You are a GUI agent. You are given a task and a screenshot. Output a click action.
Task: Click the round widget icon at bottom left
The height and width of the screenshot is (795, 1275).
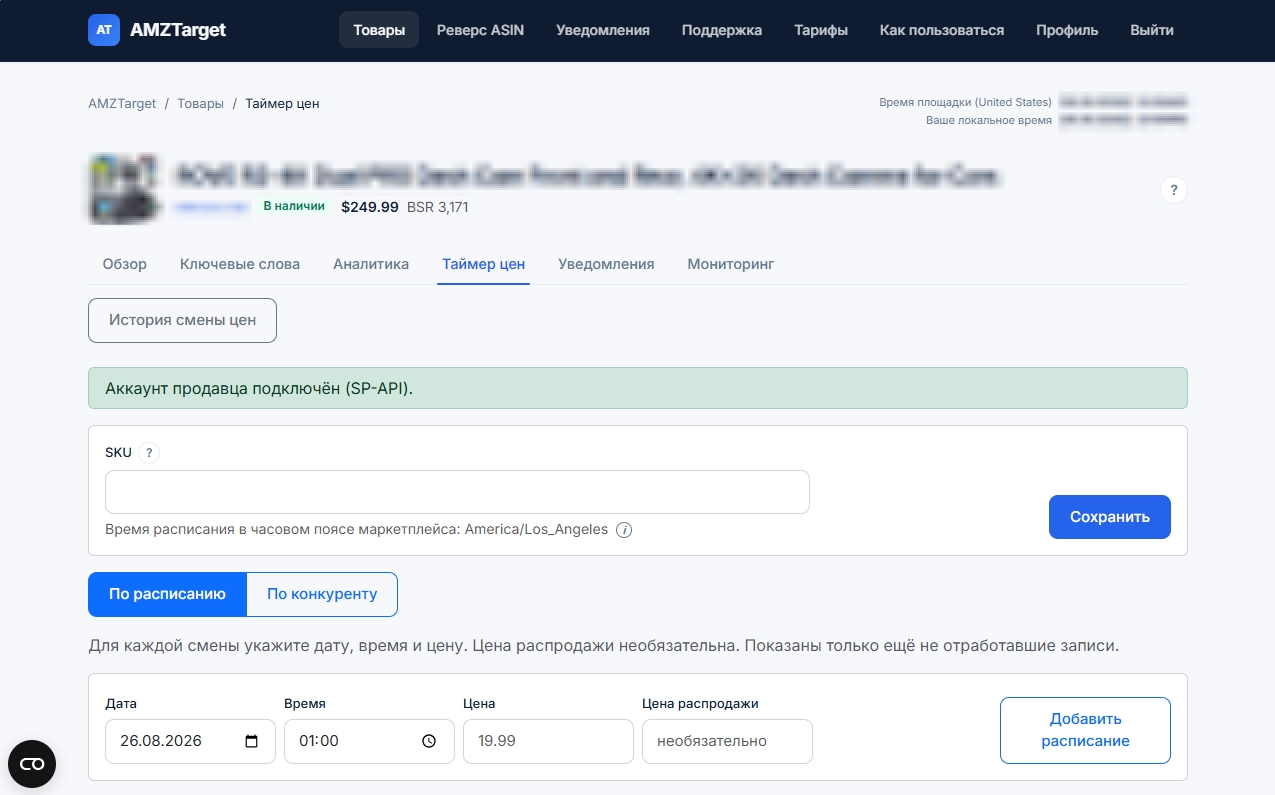click(x=32, y=764)
